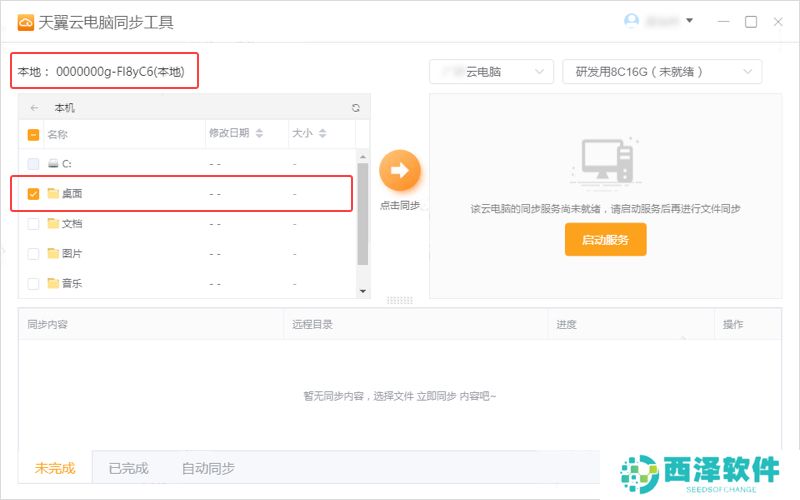Refresh the local file list
This screenshot has width=800, height=500.
[x=356, y=108]
